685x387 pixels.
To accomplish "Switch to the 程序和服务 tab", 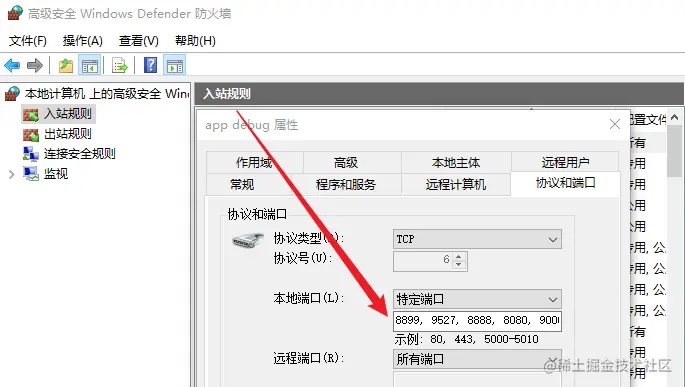I will click(x=346, y=184).
